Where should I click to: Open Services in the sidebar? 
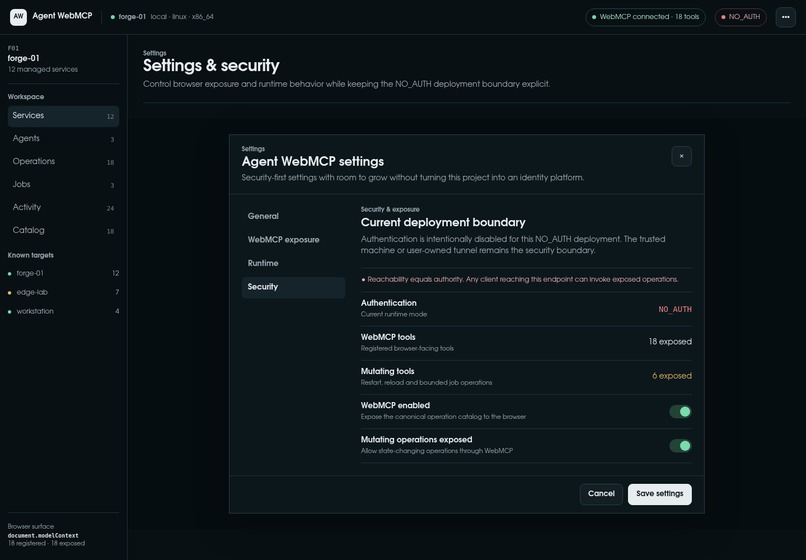pyautogui.click(x=63, y=116)
